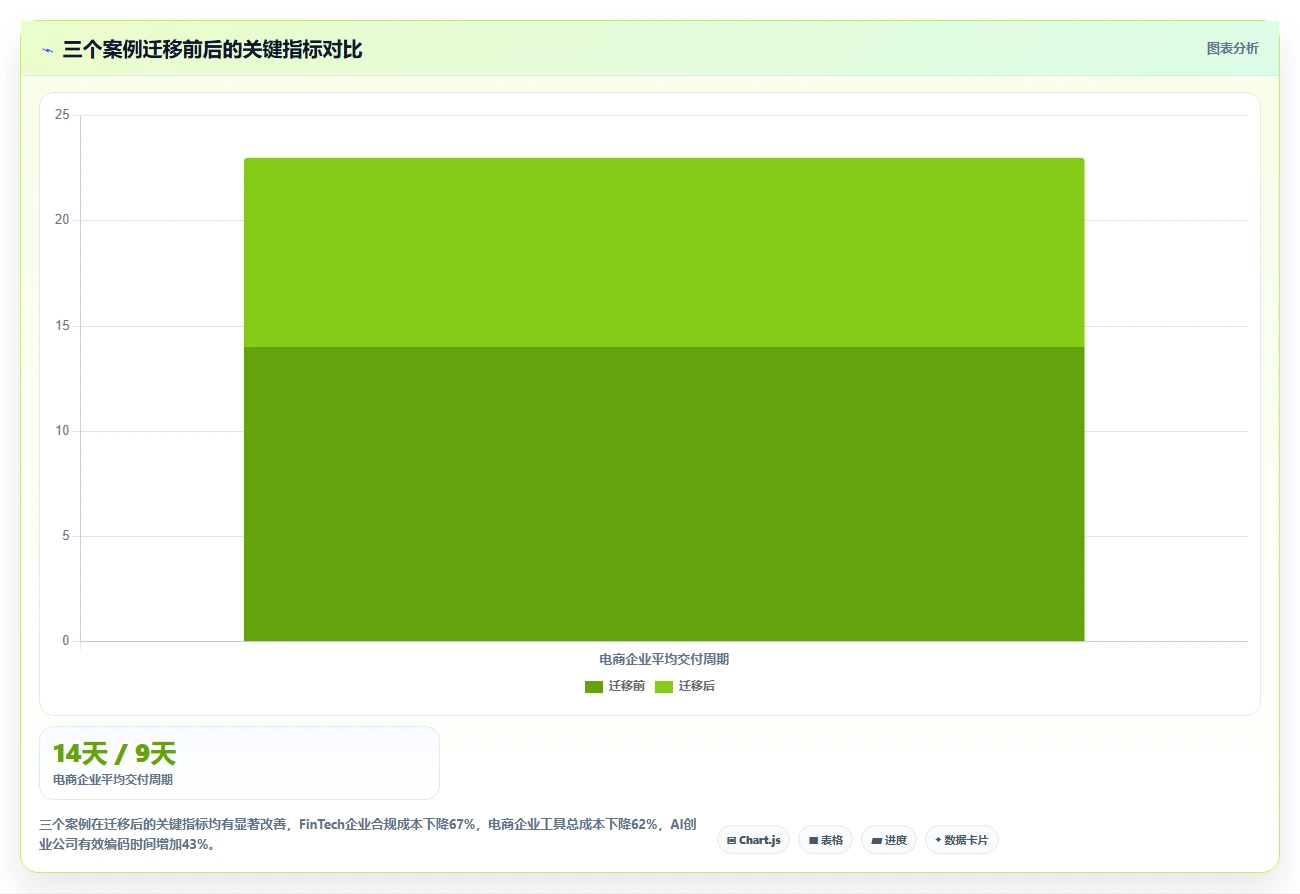Click the Chart.js tag chip
1300x894 pixels.
click(x=753, y=840)
